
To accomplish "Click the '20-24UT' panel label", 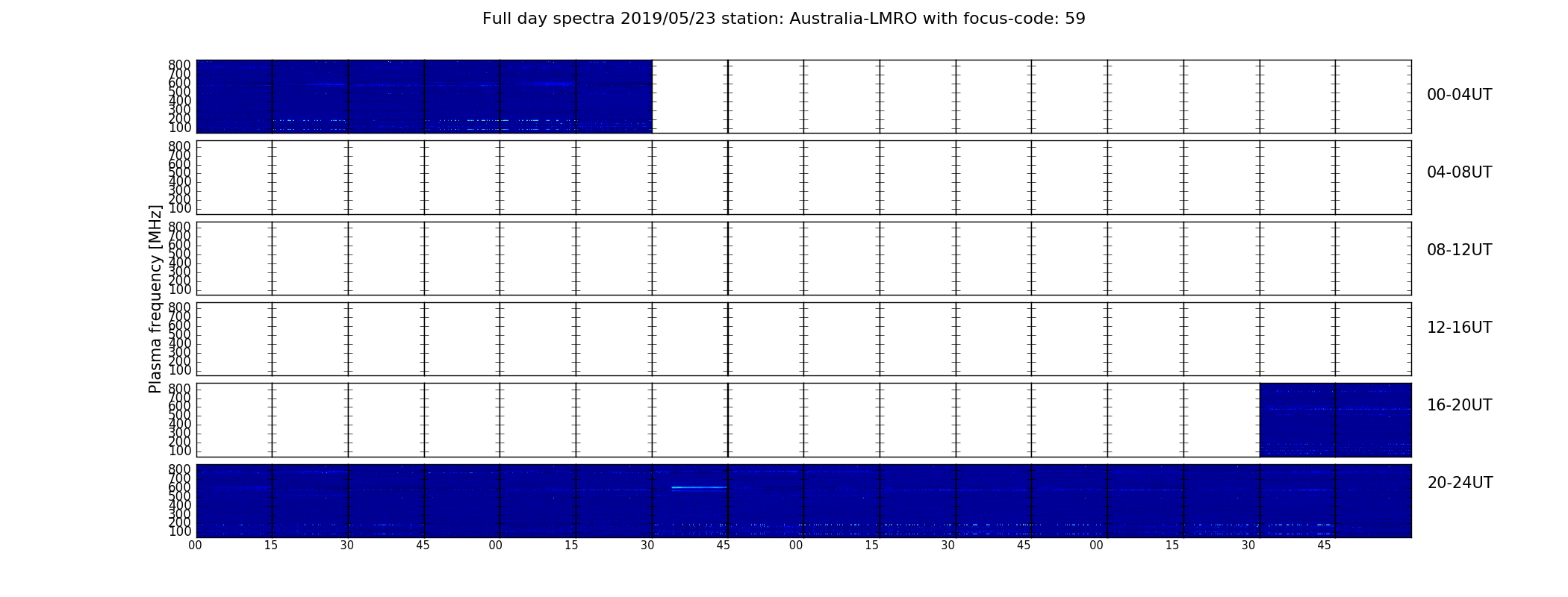I will pos(1460,483).
